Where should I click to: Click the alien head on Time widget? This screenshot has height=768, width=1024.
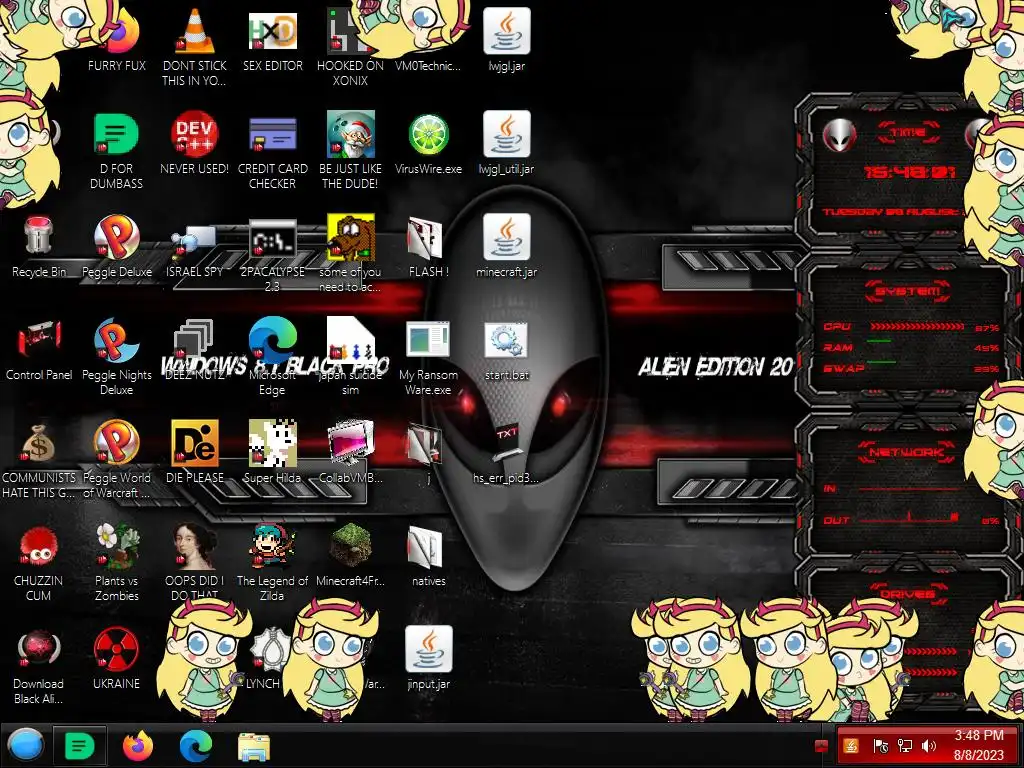(839, 135)
